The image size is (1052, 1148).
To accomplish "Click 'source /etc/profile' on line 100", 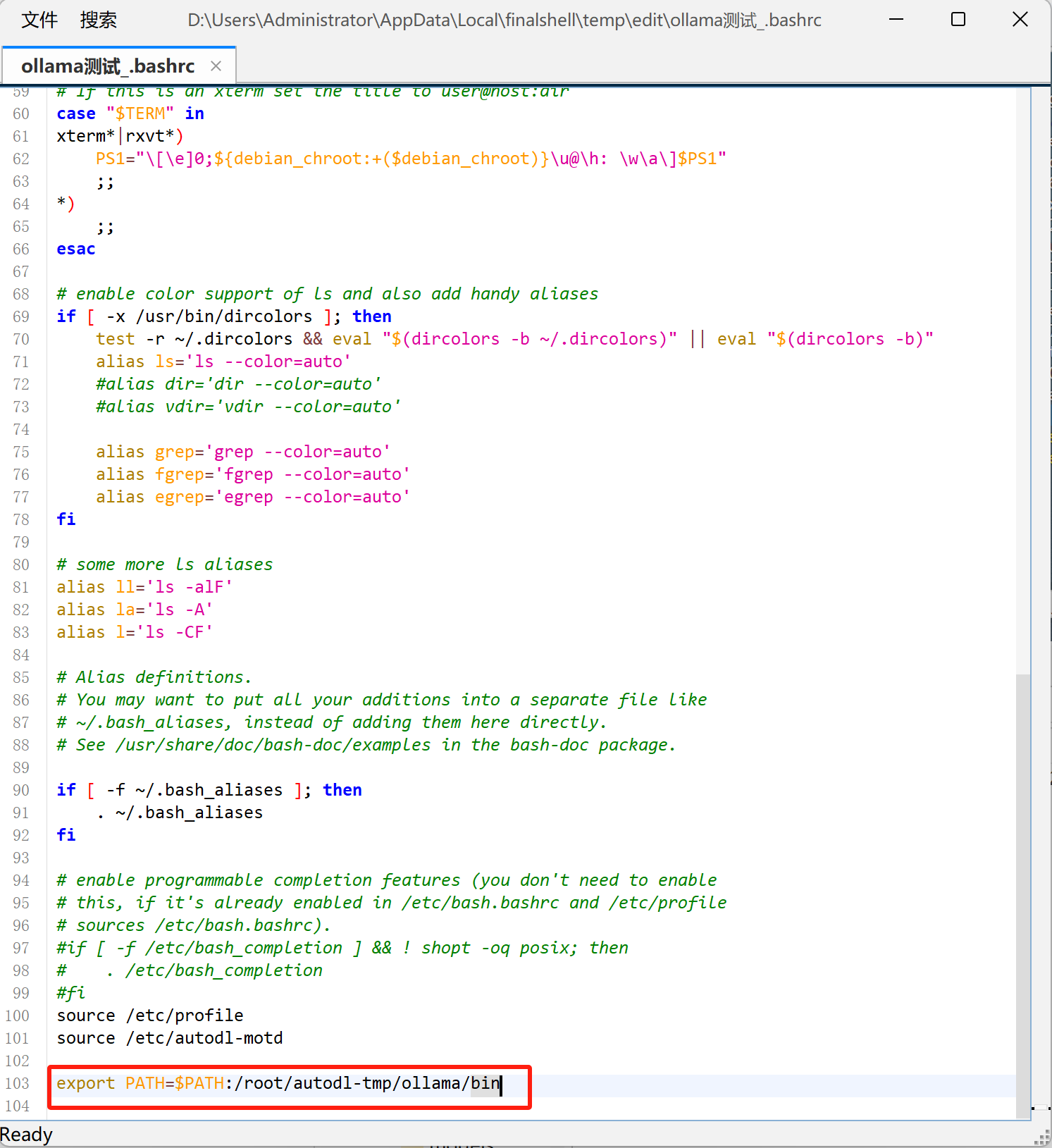I will point(150,1016).
